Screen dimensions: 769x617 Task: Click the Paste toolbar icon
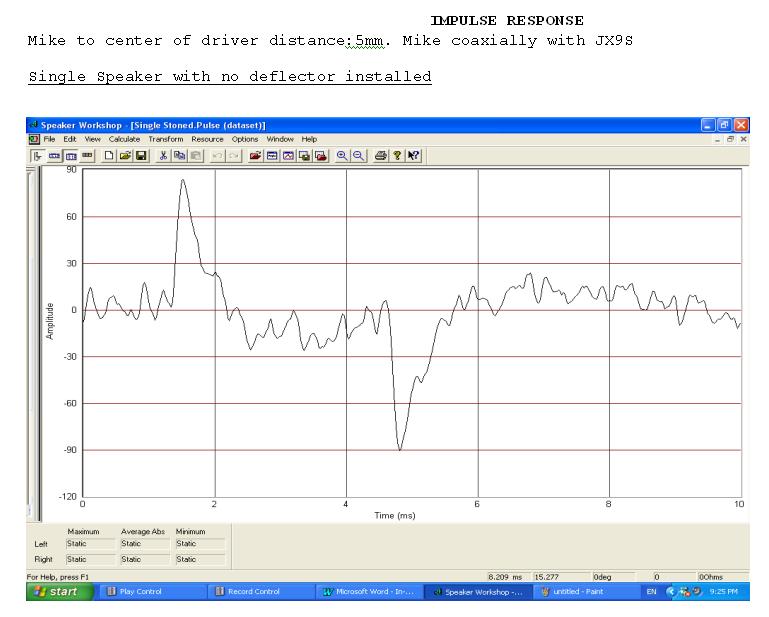click(196, 156)
